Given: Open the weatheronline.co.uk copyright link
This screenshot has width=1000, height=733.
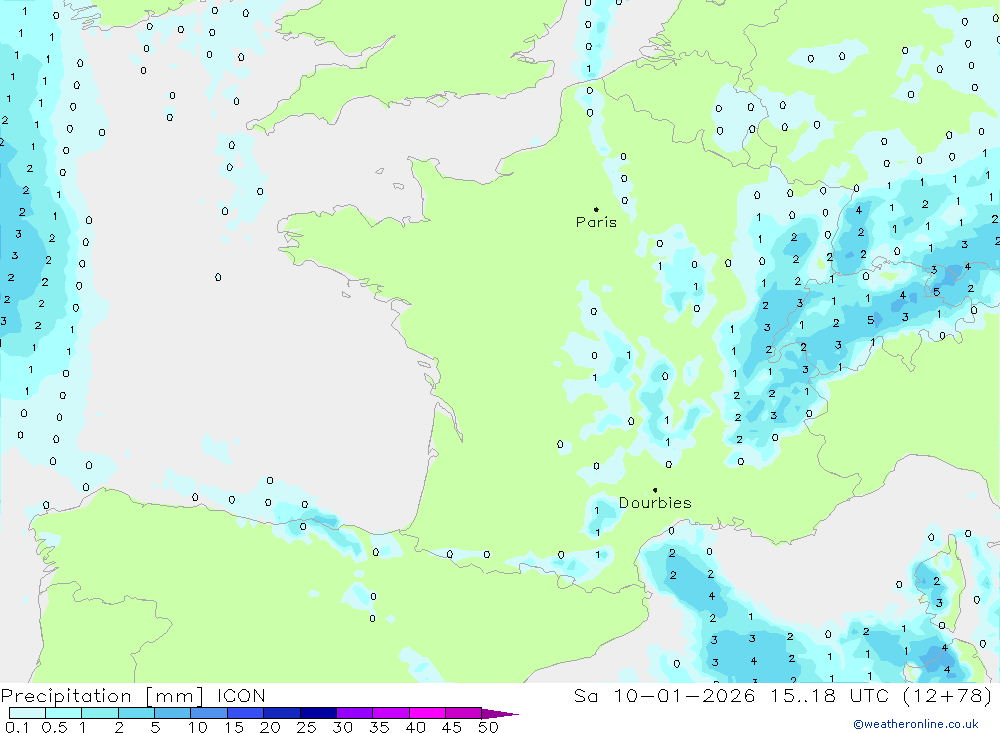Looking at the screenshot, I should (916, 724).
